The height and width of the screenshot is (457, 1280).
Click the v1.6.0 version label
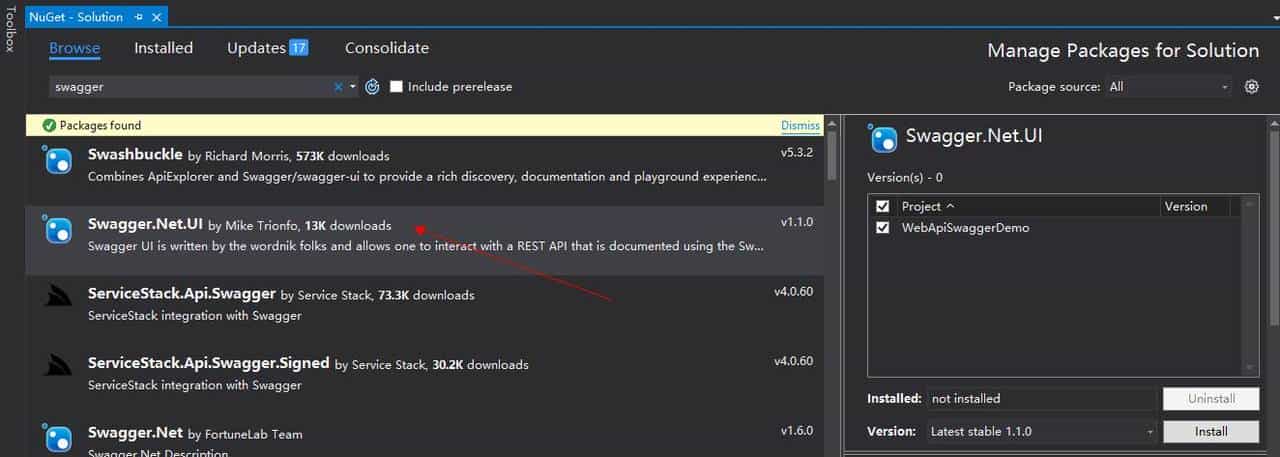797,431
